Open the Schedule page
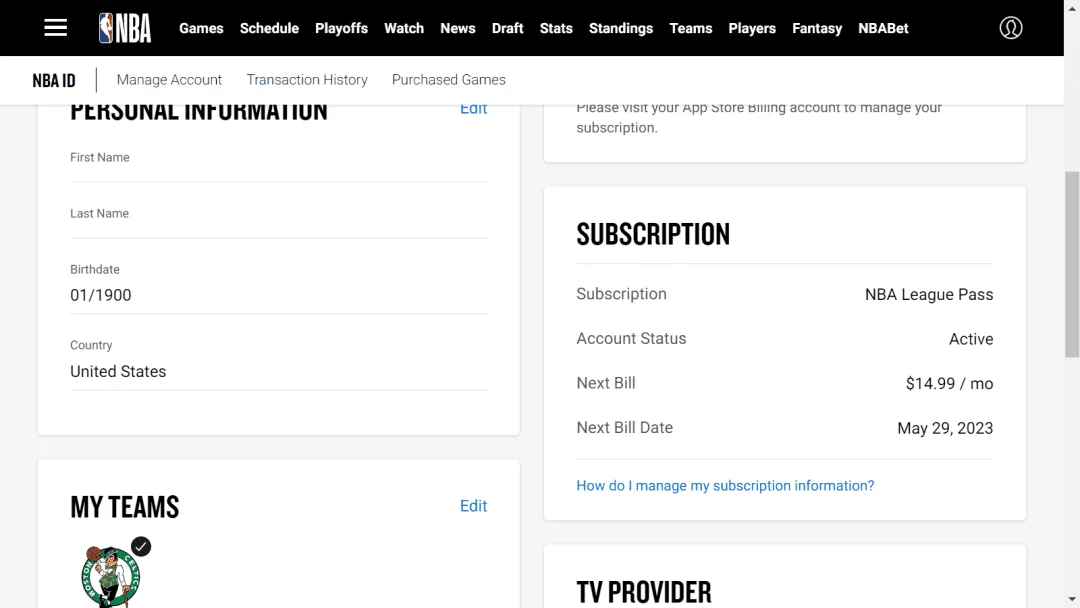Image resolution: width=1080 pixels, height=608 pixels. click(x=269, y=28)
